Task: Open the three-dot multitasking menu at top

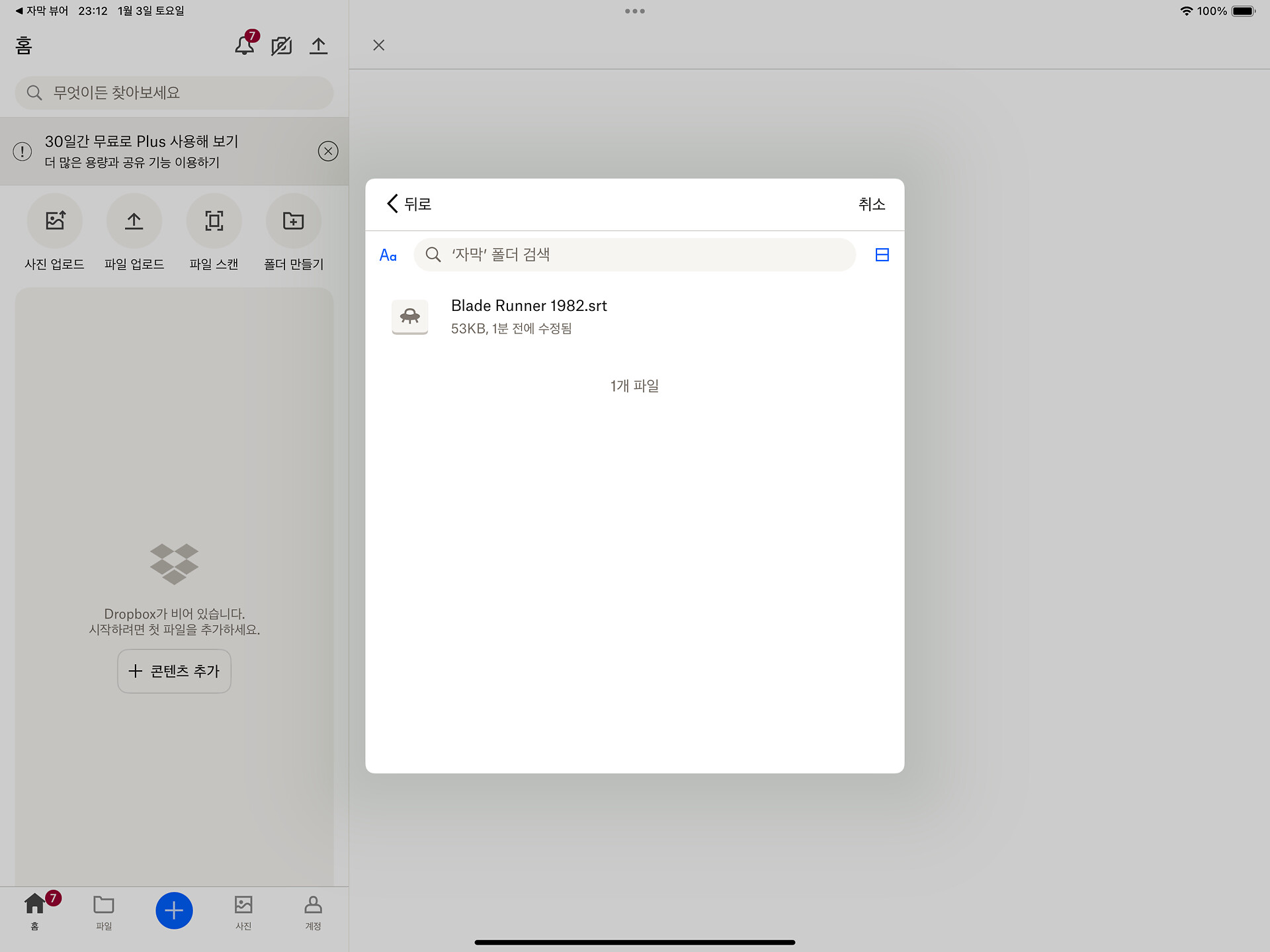Action: pos(634,11)
